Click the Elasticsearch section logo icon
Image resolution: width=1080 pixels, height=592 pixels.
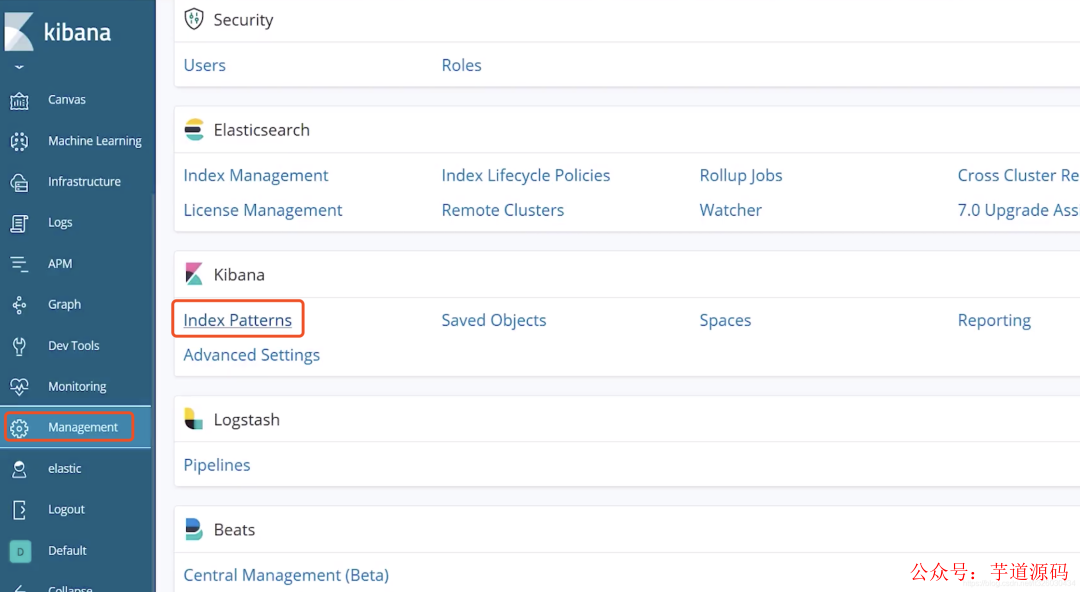[194, 130]
